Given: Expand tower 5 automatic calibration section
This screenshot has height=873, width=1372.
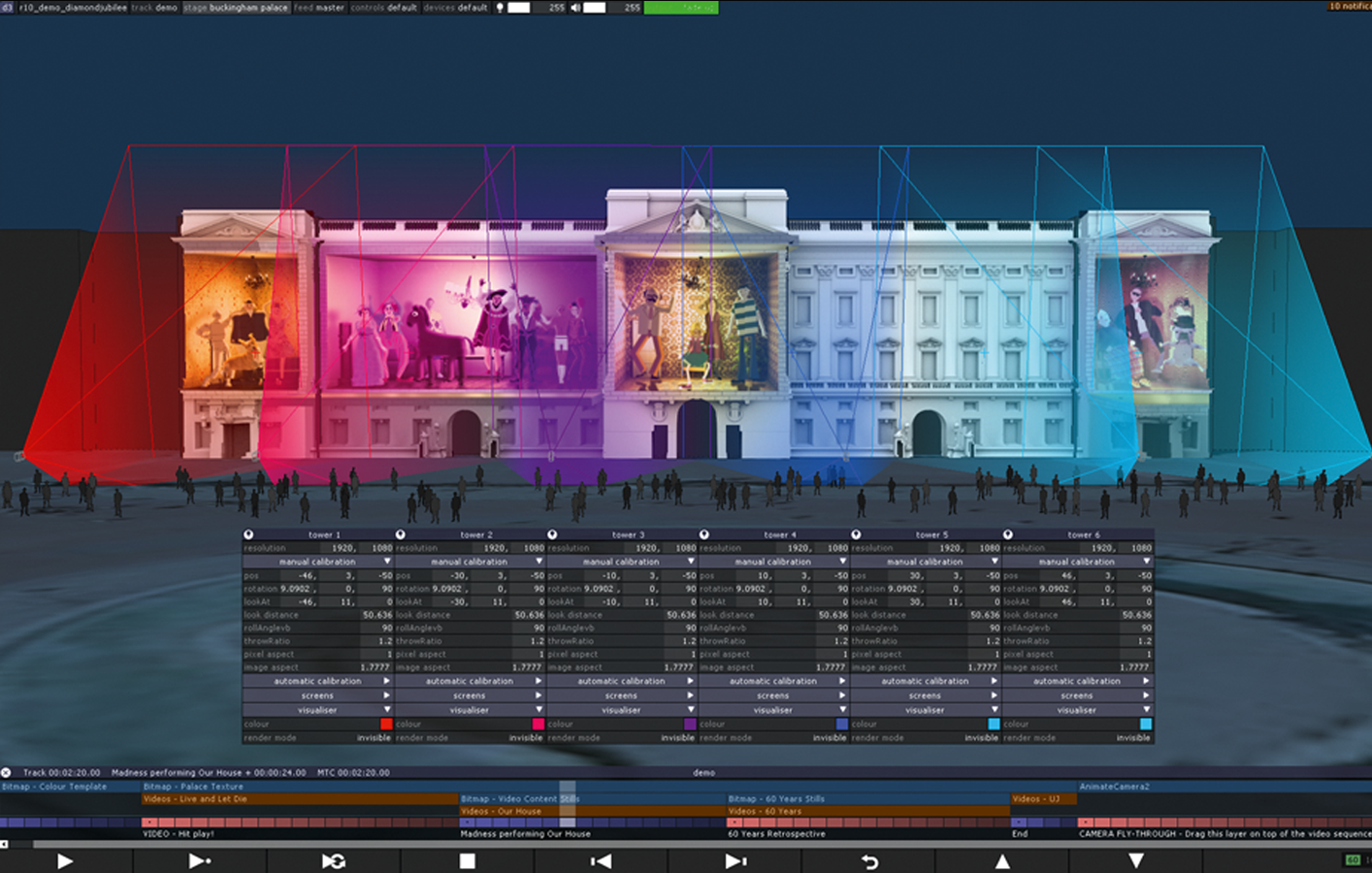Looking at the screenshot, I should tap(925, 681).
